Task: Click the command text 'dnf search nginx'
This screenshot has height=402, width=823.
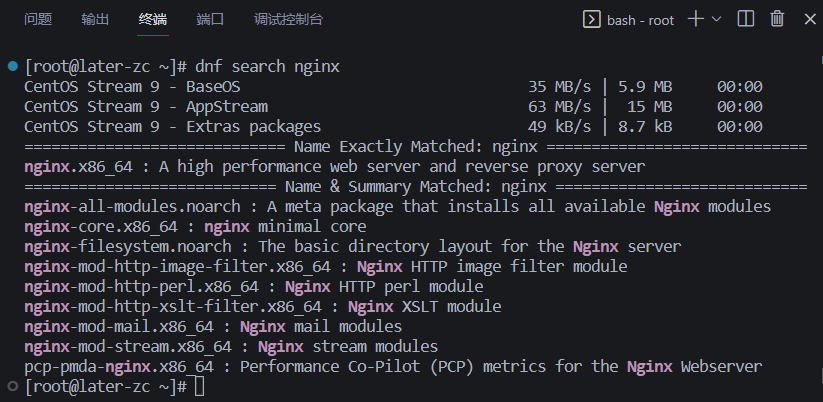Action: (267, 67)
